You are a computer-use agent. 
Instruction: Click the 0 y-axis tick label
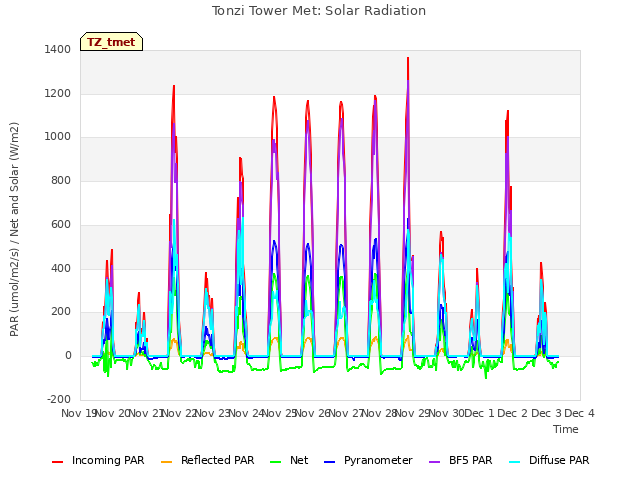click(68, 356)
